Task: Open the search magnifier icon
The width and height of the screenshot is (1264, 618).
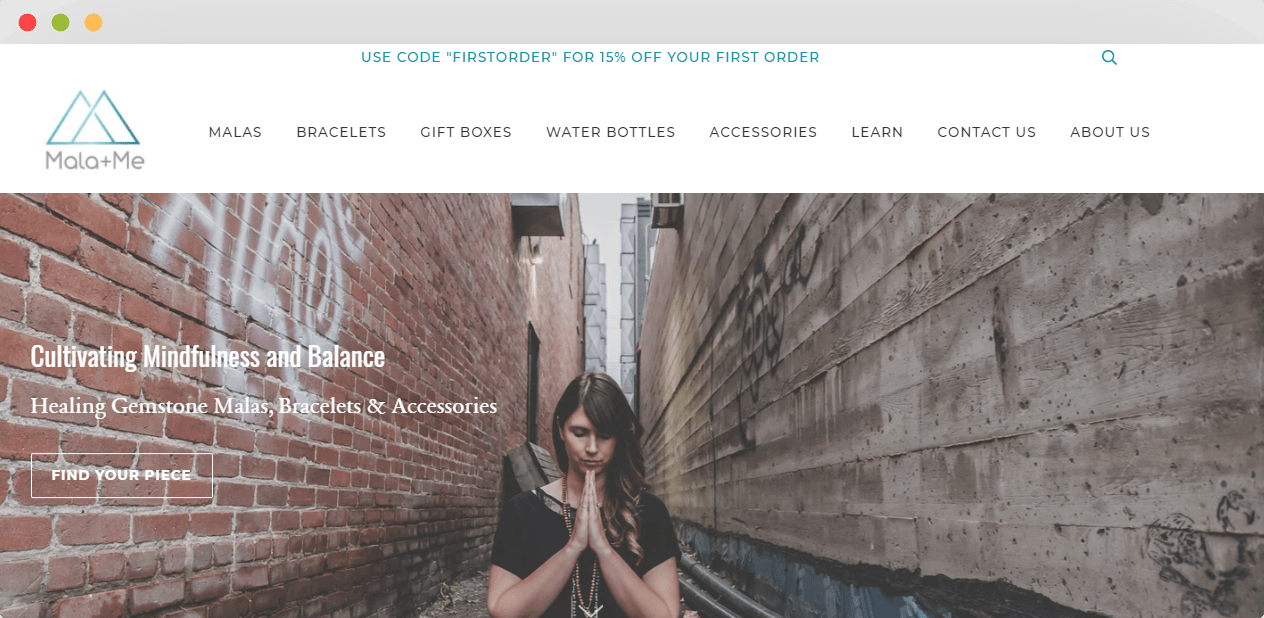Action: [x=1109, y=58]
